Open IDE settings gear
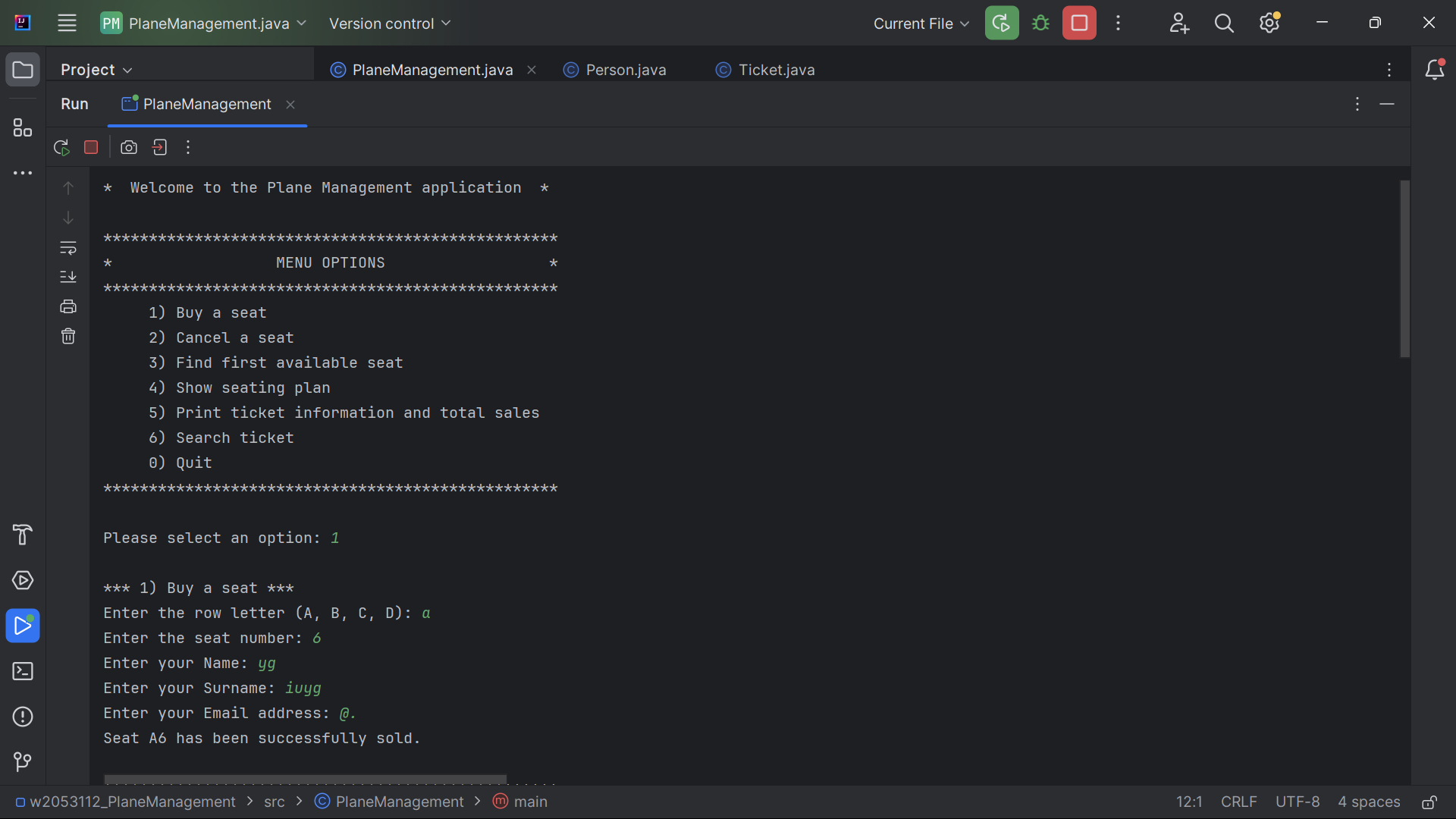The height and width of the screenshot is (819, 1456). pyautogui.click(x=1269, y=24)
